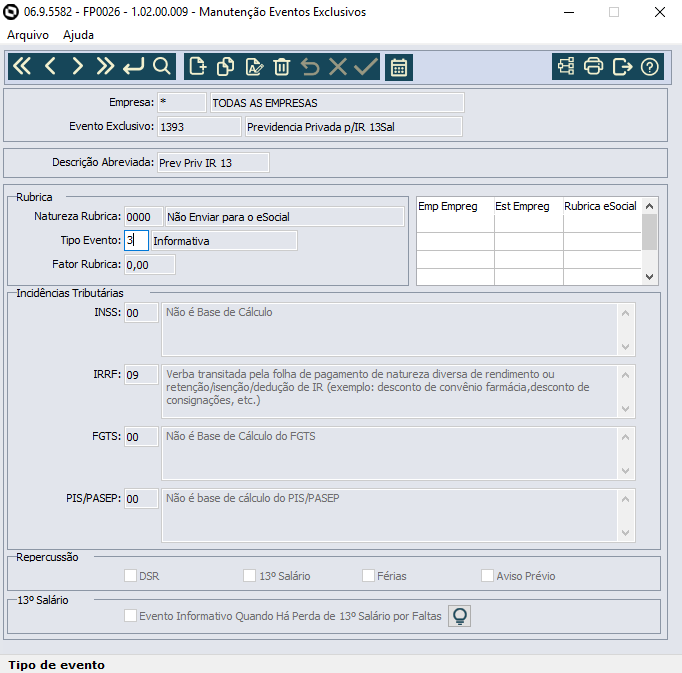Viewport: 682px width, 673px height.
Task: Click the Não é Base de Cálculo do FGTS text
Action: [241, 436]
